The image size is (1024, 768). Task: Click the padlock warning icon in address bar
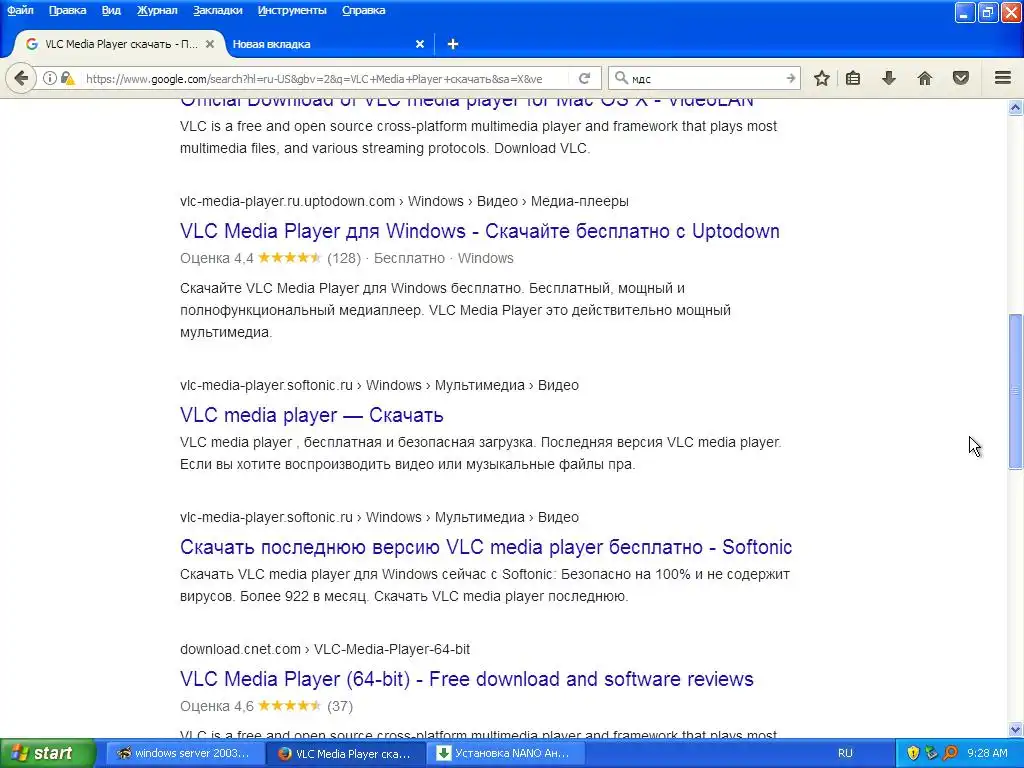click(67, 78)
